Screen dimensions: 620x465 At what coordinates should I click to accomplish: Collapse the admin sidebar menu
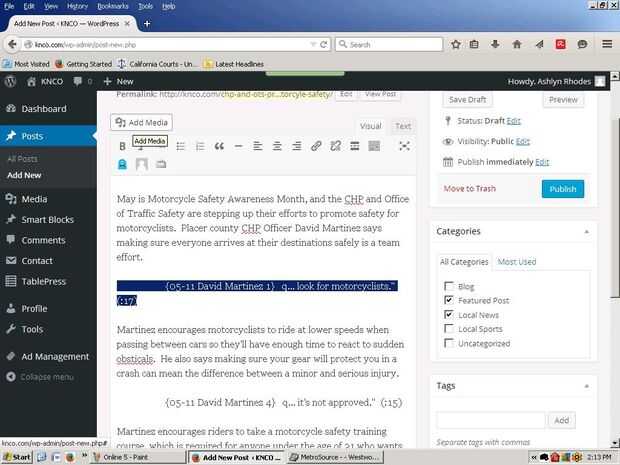[40, 377]
